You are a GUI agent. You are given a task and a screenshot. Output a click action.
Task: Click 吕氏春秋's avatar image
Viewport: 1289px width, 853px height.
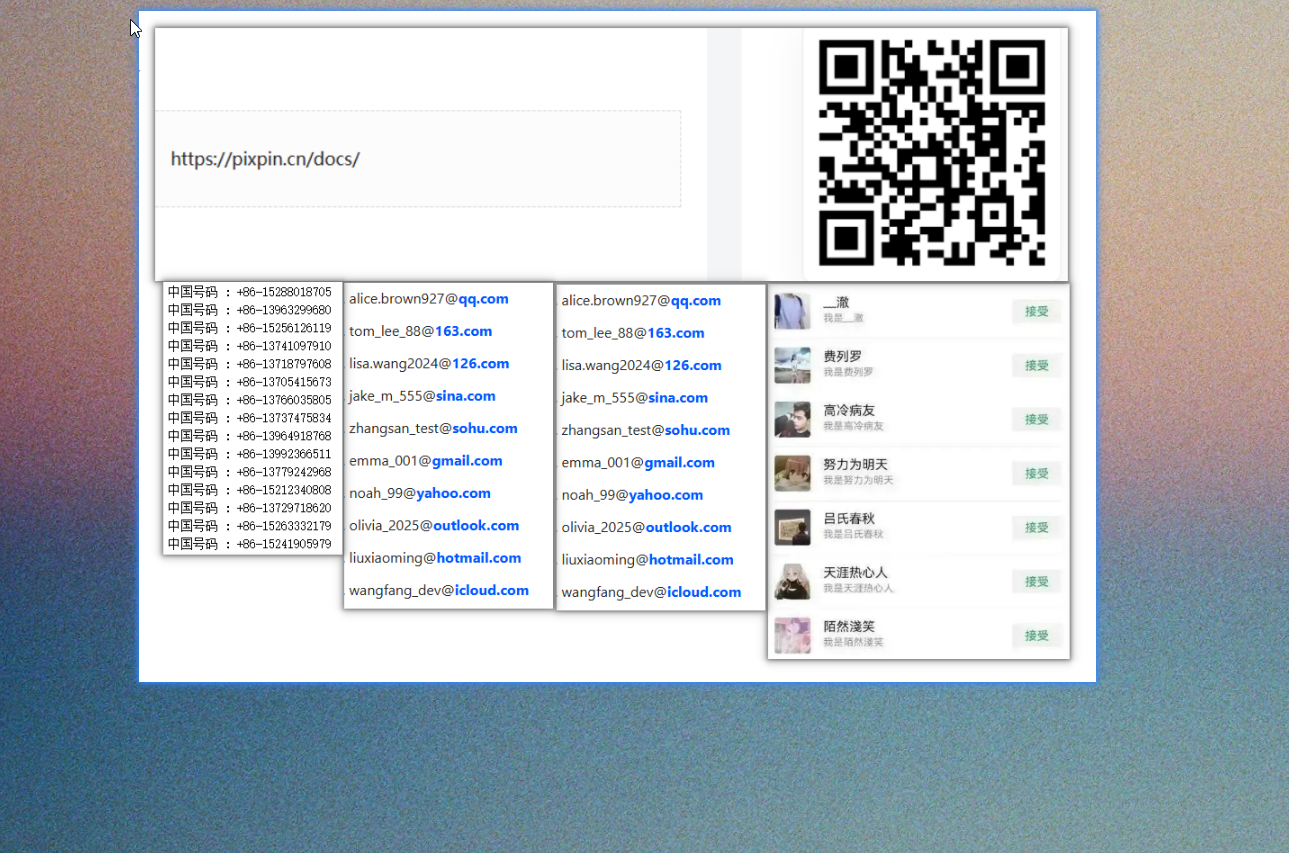click(x=792, y=528)
